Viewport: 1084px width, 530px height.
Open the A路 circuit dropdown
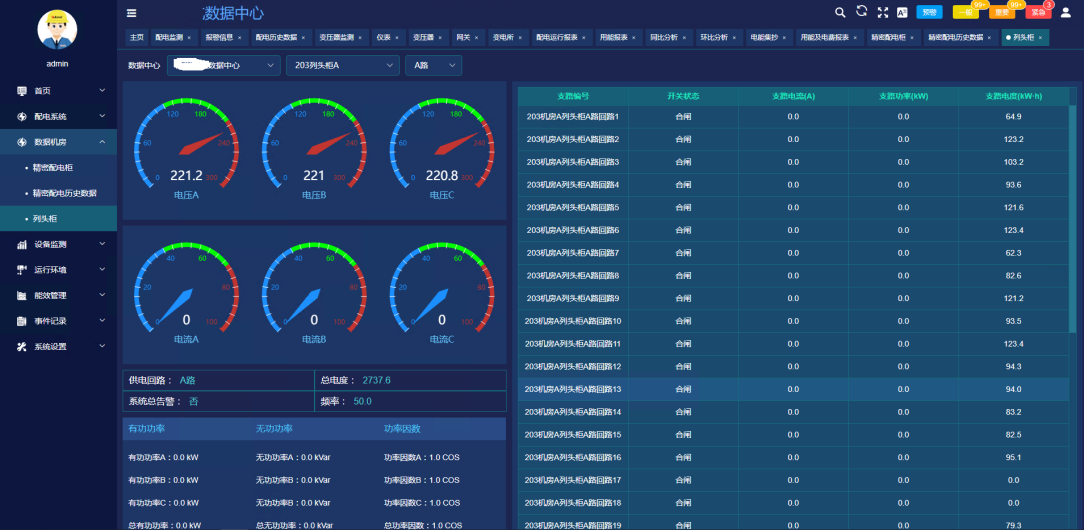point(433,65)
